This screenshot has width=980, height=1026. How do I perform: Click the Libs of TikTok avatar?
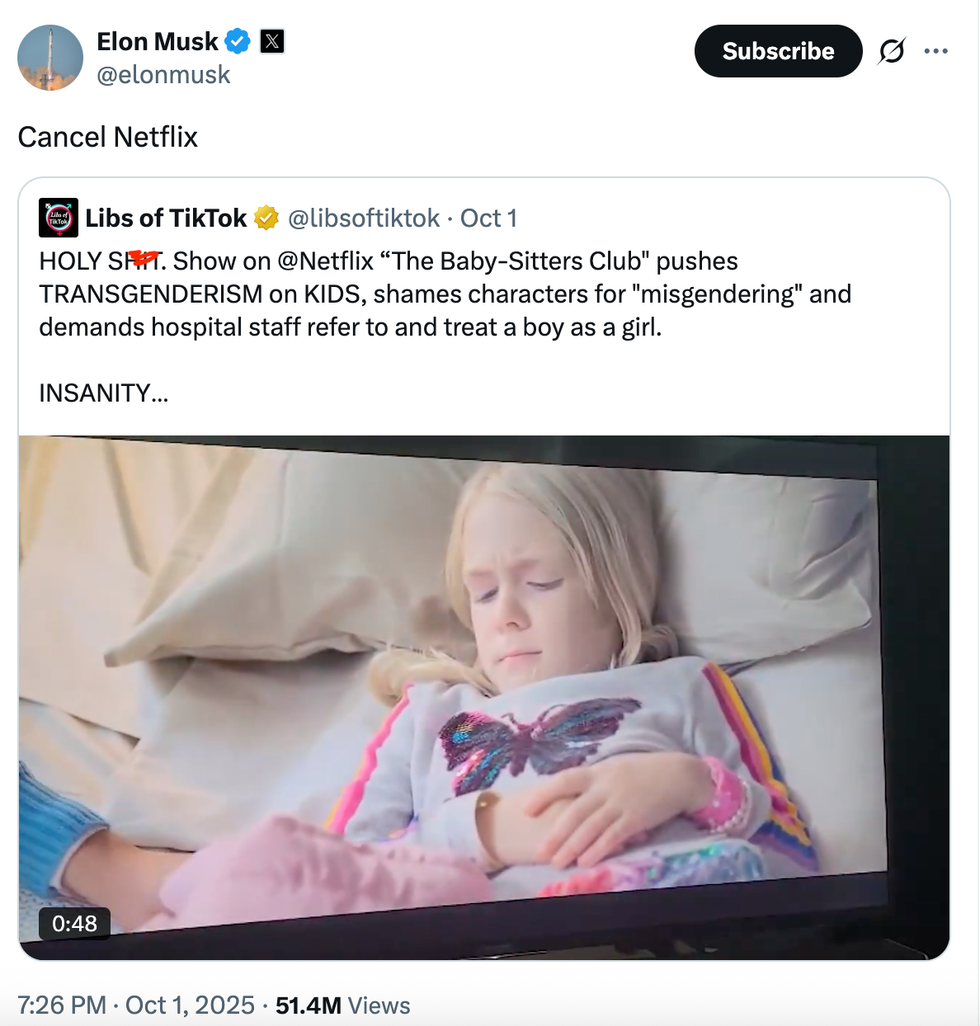click(x=59, y=218)
